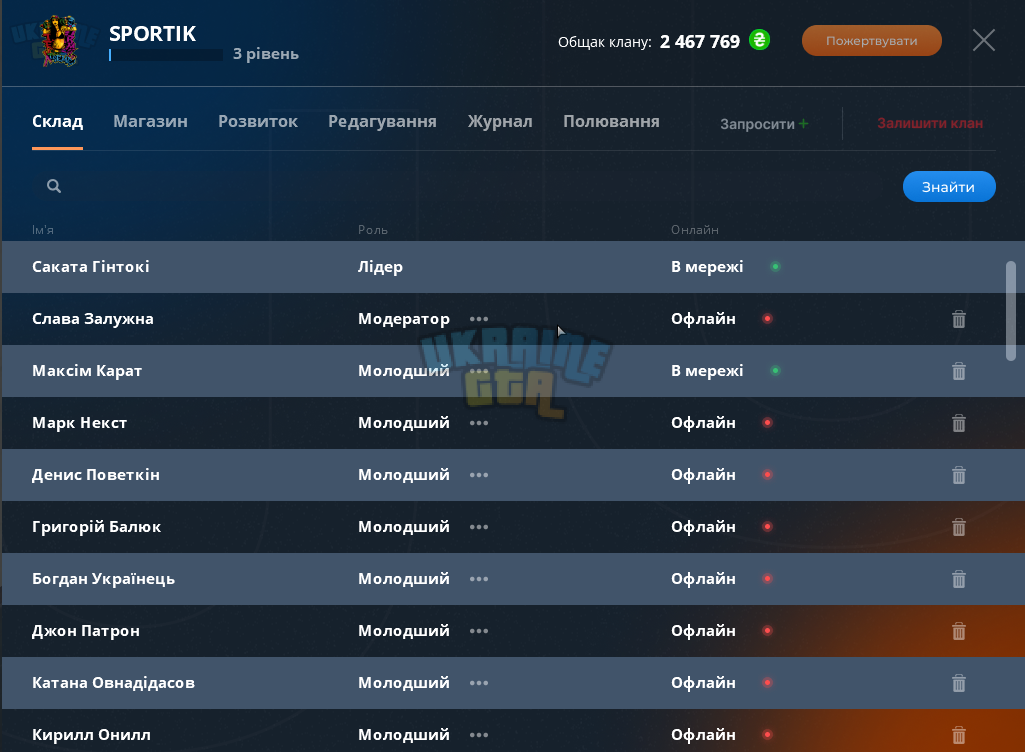Screen dimensions: 1025x752
Task: Click the search magnifier icon
Action: (54, 186)
